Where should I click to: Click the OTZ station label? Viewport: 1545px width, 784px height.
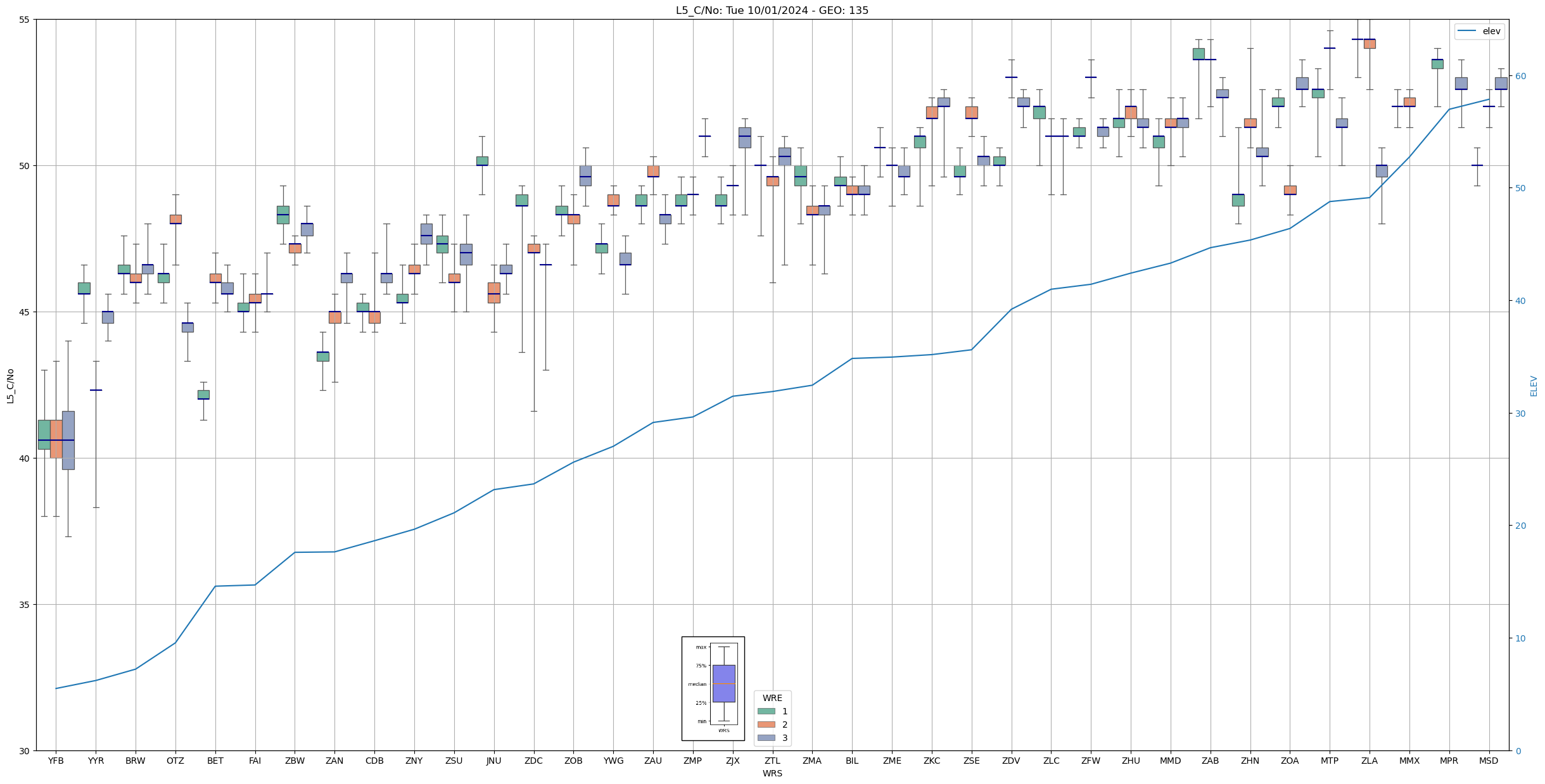click(175, 761)
